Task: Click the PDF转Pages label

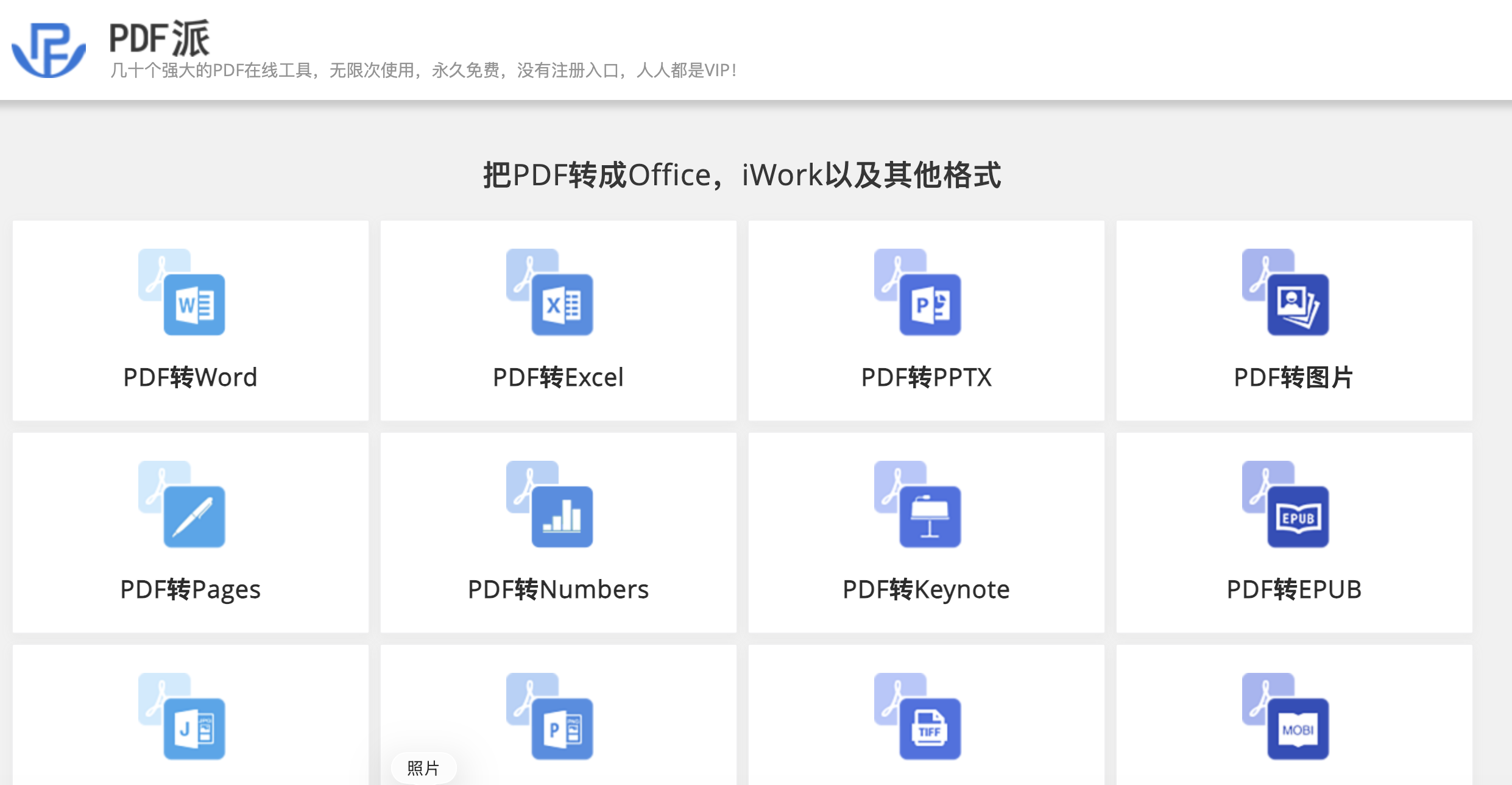Action: point(190,589)
